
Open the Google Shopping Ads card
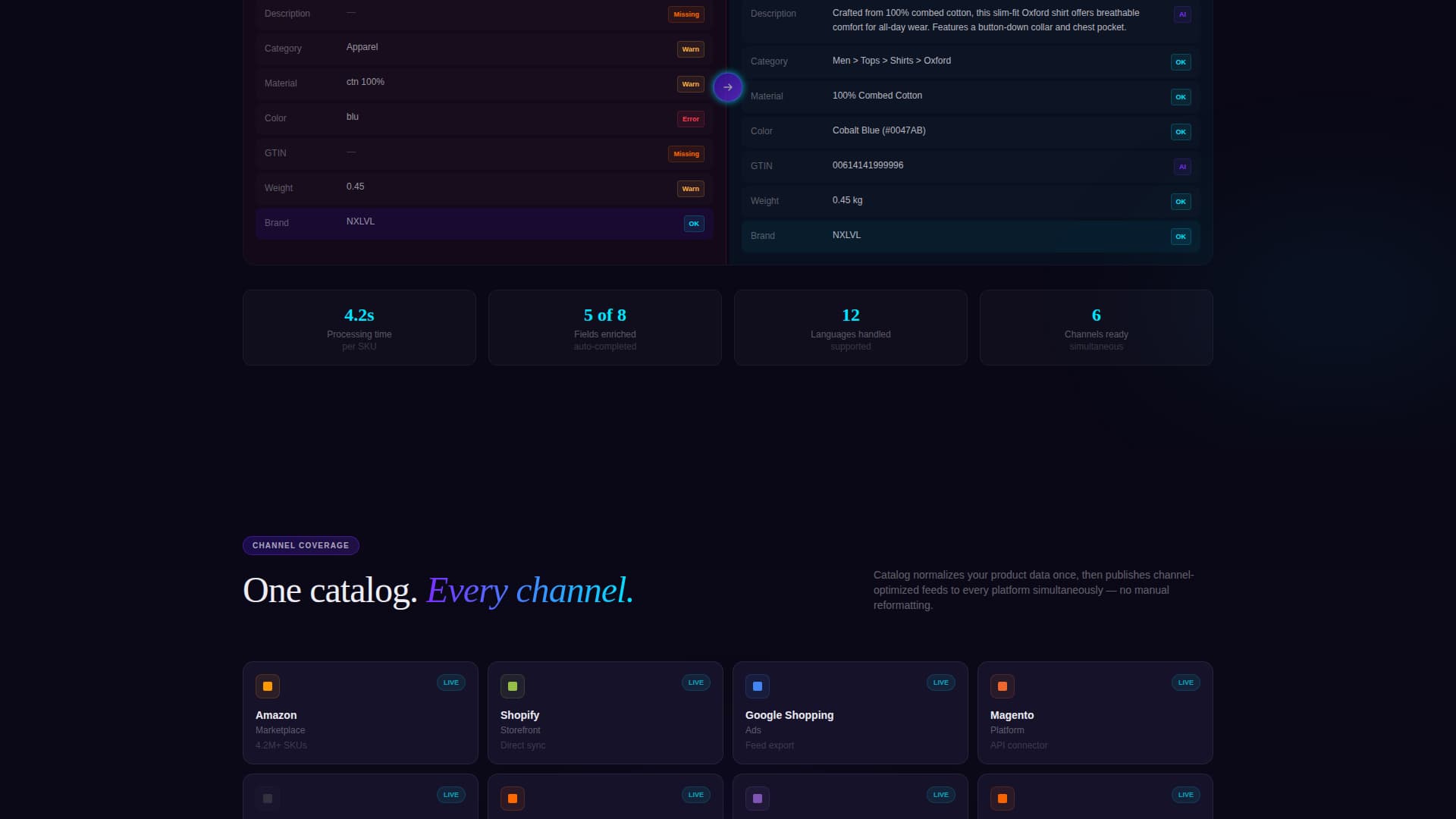point(850,713)
